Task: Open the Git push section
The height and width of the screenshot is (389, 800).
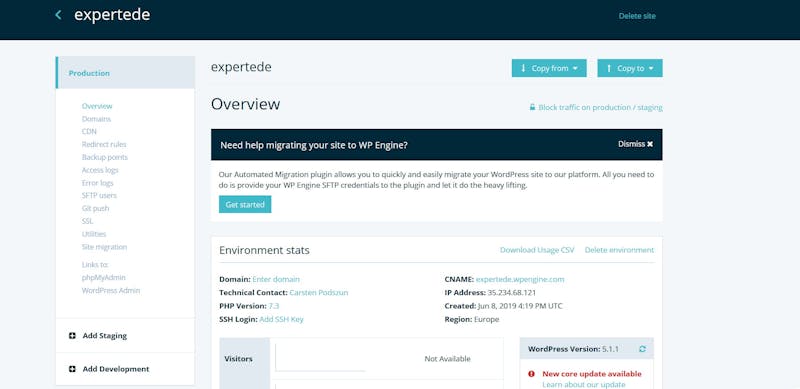Action: [95, 208]
